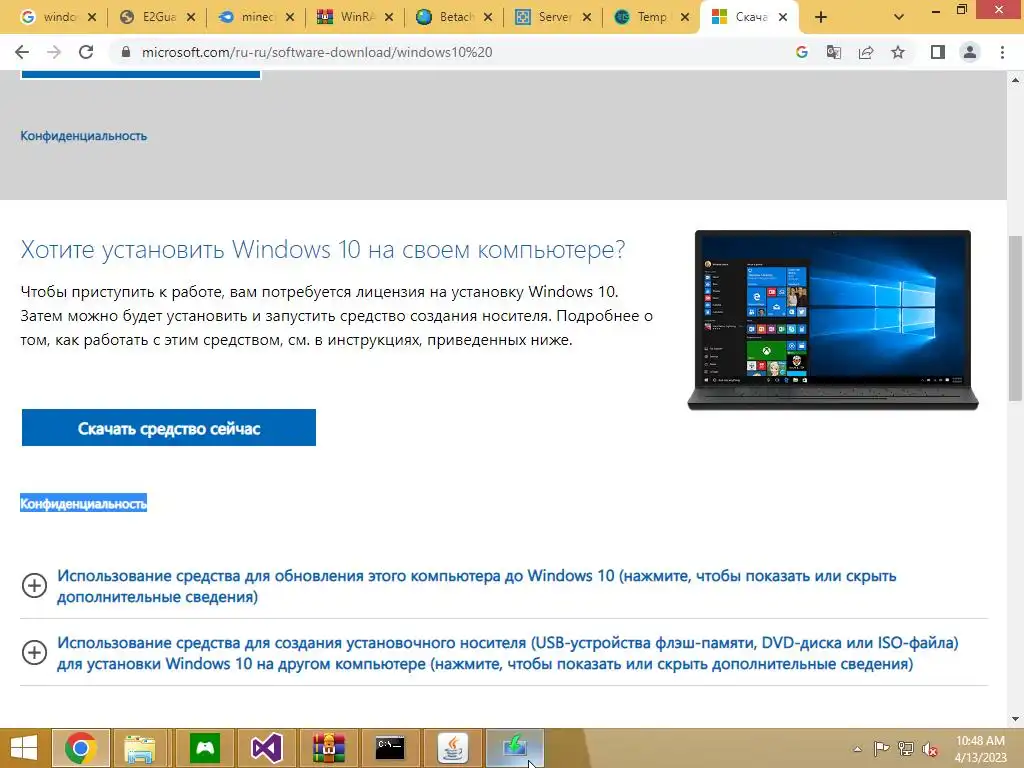Open the network icon in system tray

(906, 748)
